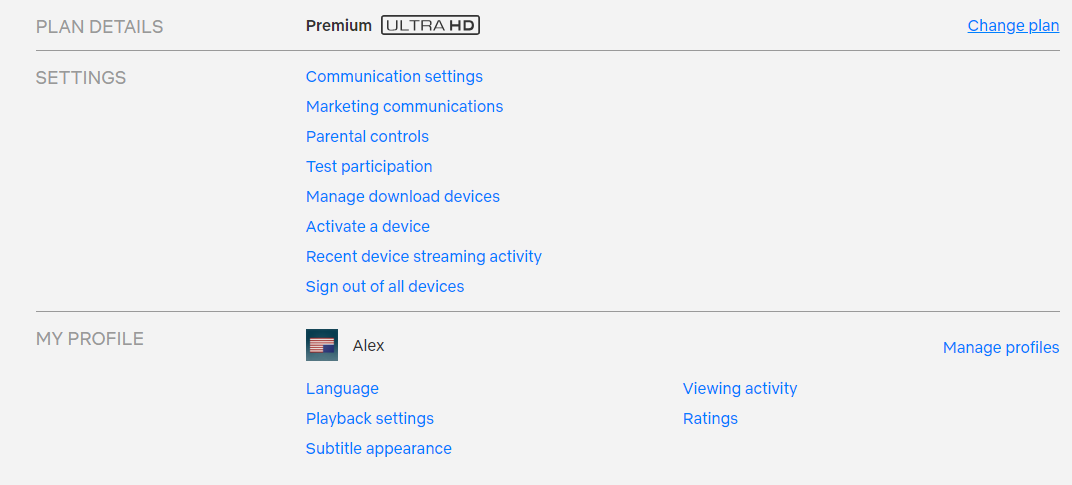Open the Ratings link
The image size is (1072, 485).
click(x=710, y=419)
